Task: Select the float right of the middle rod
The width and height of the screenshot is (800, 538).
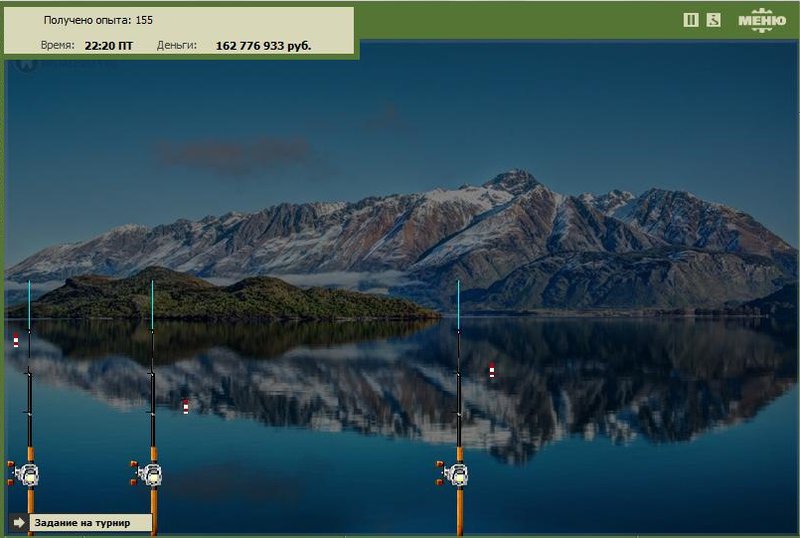Action: coord(186,407)
